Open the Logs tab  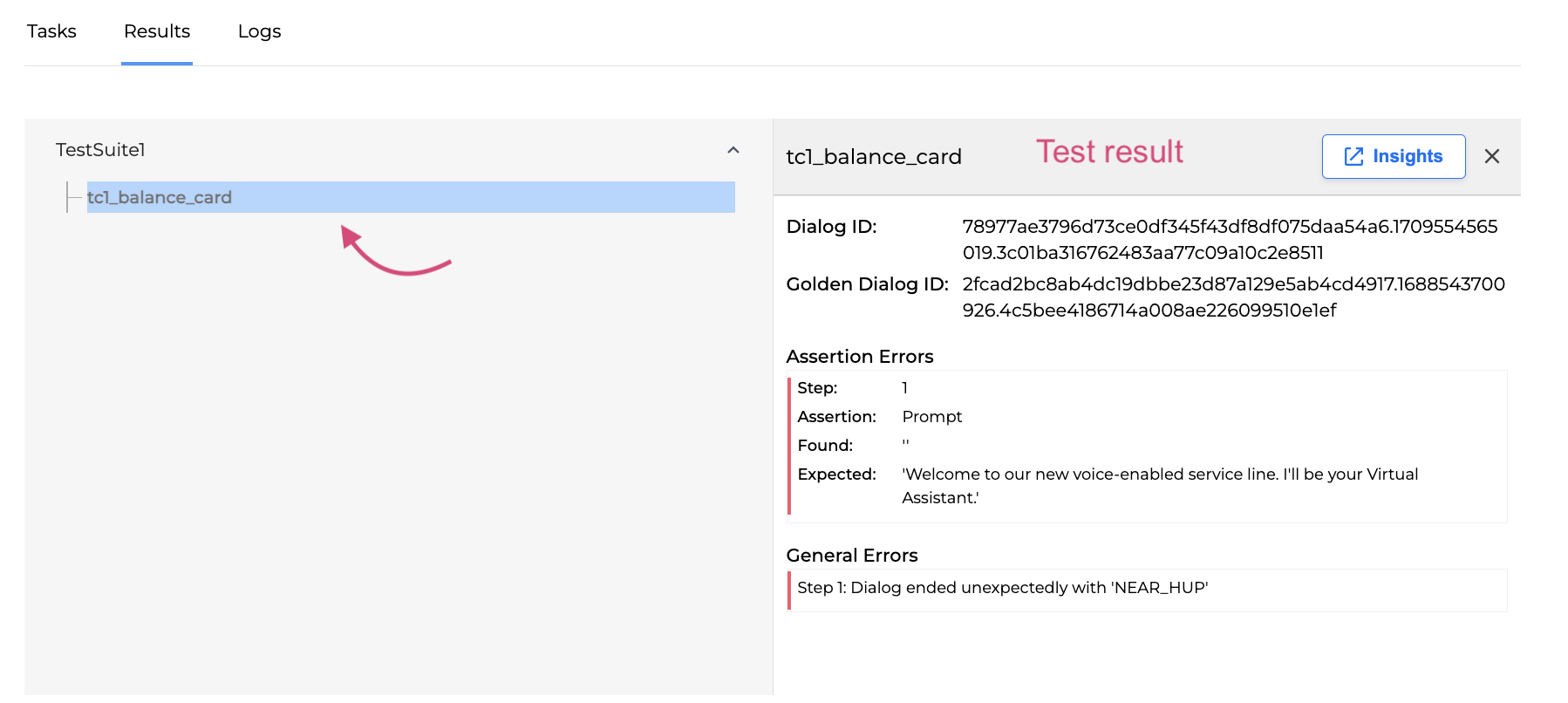(259, 31)
